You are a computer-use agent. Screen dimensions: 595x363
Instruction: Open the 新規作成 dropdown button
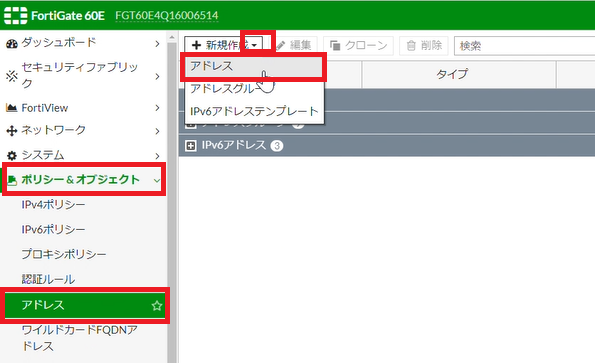[224, 45]
